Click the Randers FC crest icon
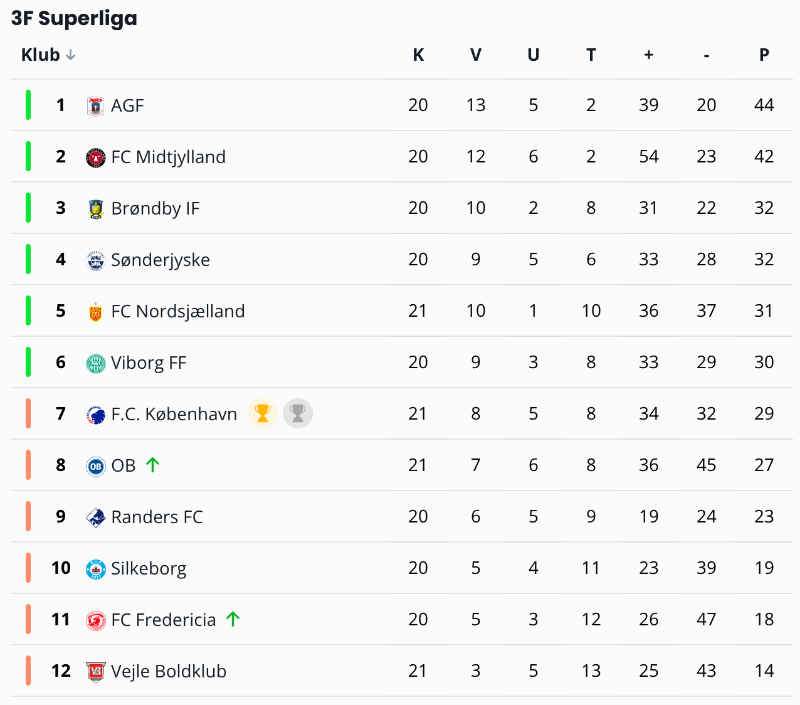 click(95, 517)
